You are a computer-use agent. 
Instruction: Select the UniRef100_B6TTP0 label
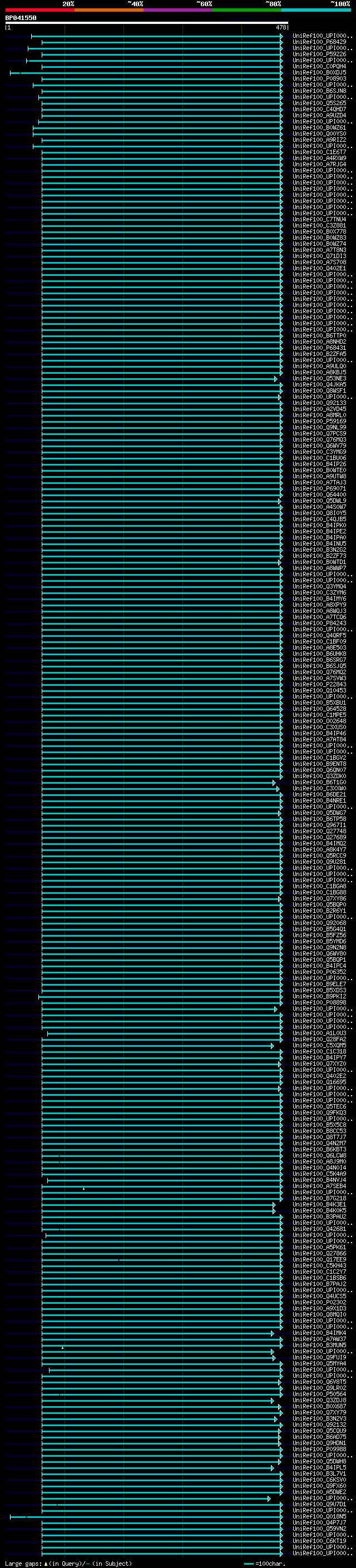[319, 335]
